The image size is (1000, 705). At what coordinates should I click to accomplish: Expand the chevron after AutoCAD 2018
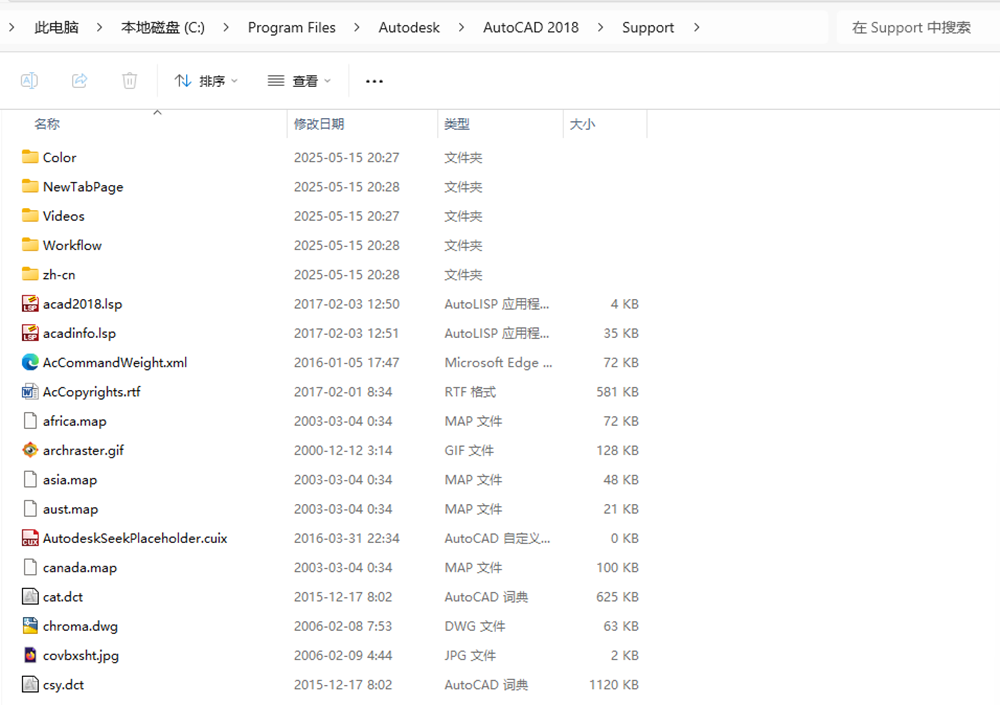point(600,27)
